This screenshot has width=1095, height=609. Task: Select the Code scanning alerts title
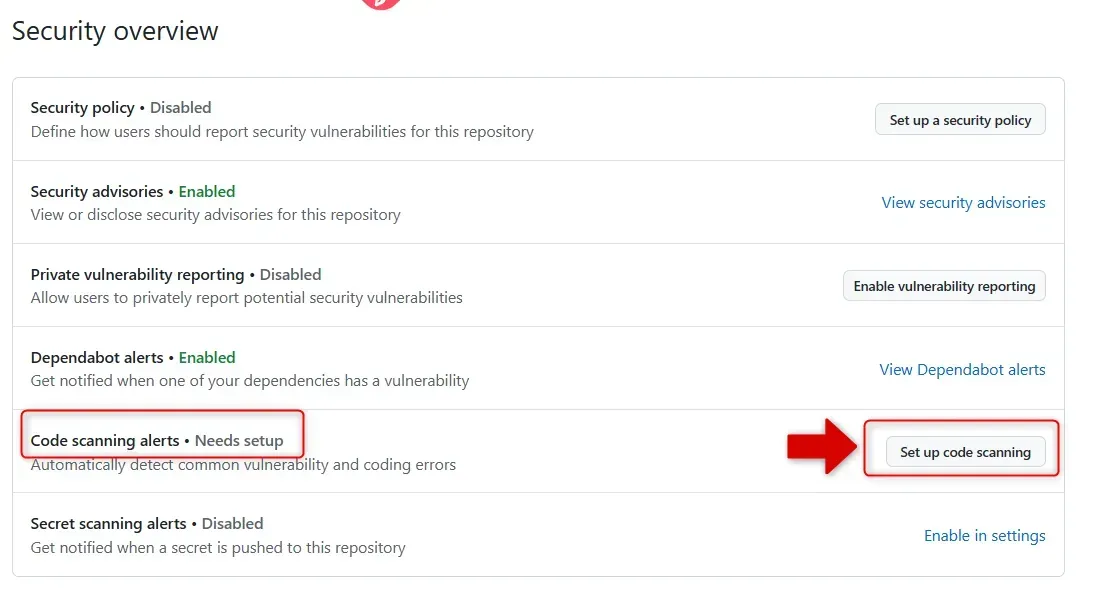(x=105, y=441)
